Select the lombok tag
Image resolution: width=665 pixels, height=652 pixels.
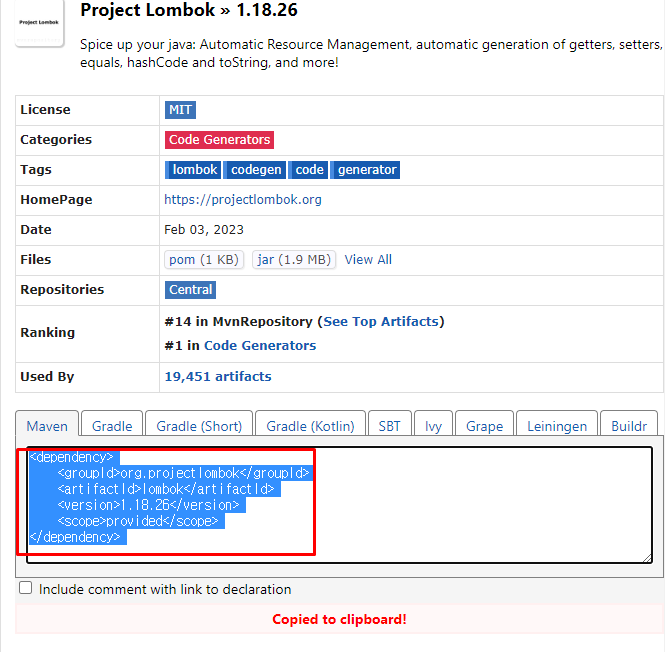(193, 170)
